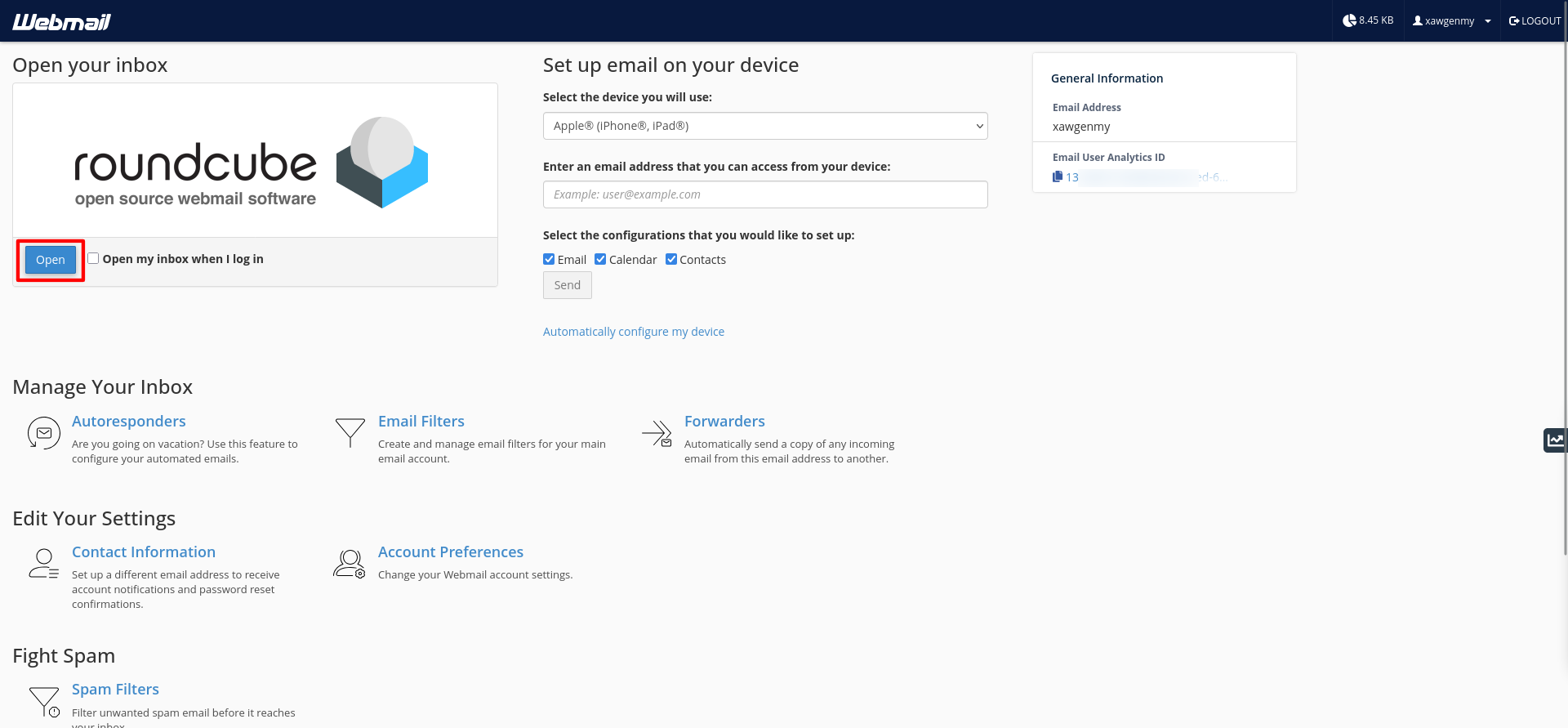Click the Forwarders arrow icon
The width and height of the screenshot is (1568, 728).
[657, 433]
